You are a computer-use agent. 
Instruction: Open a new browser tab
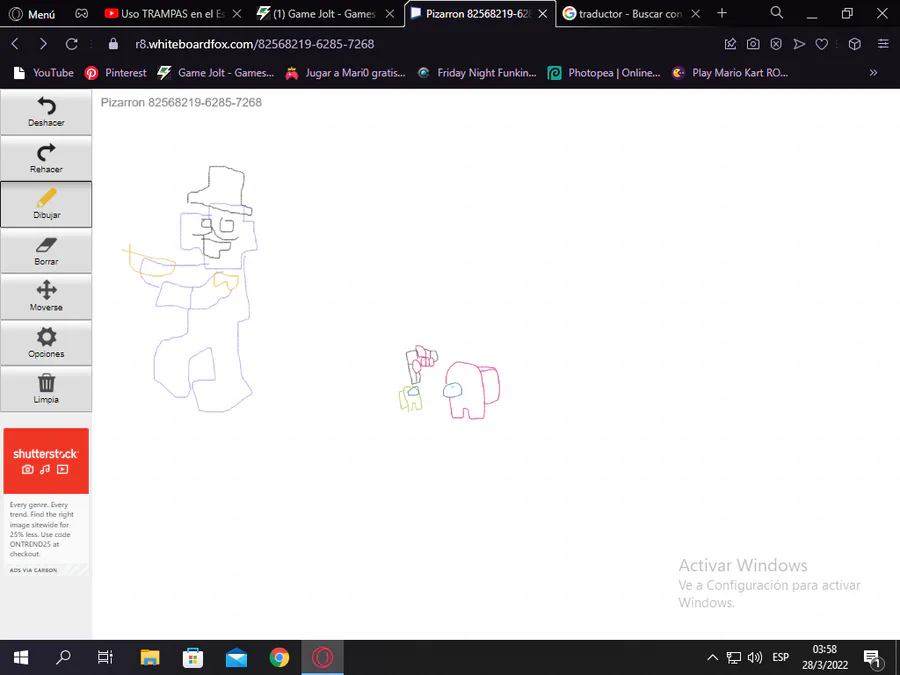722,13
